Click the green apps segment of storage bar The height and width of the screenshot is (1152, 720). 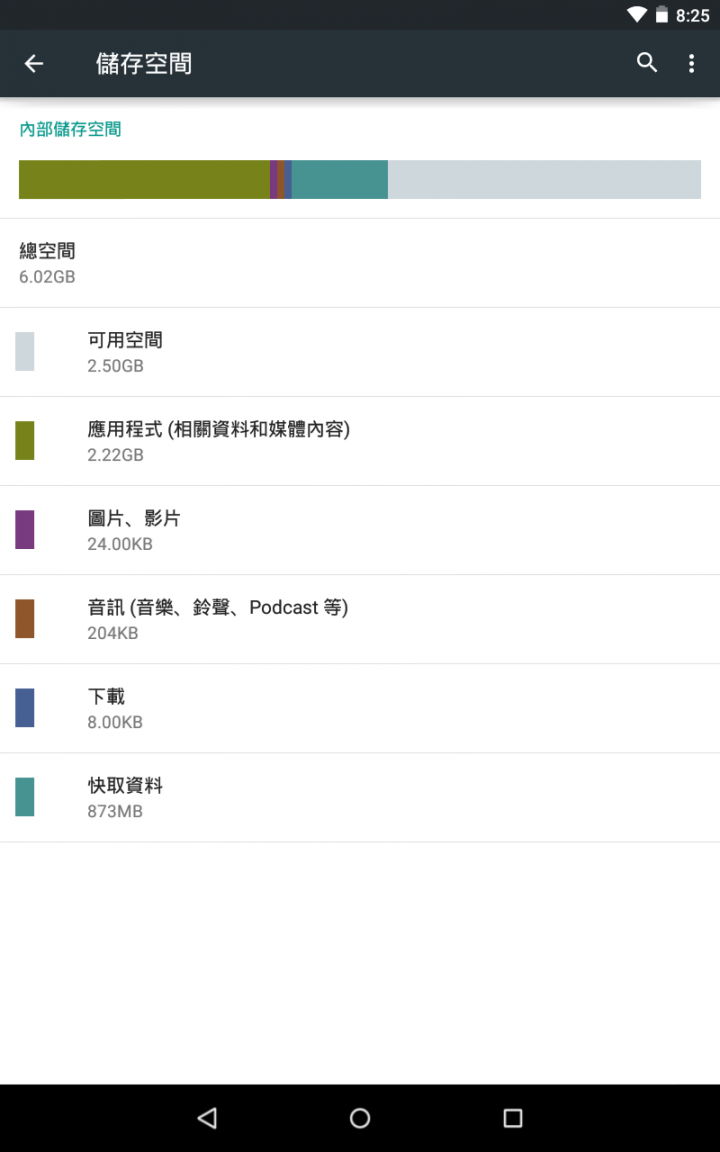tap(144, 179)
